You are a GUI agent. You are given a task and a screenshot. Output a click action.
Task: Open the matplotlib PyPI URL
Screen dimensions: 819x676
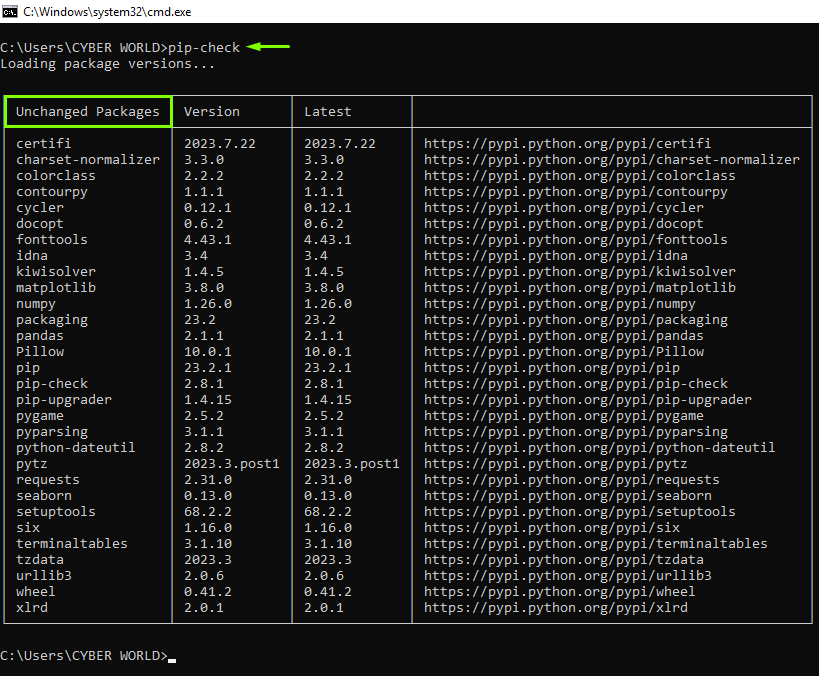click(580, 288)
